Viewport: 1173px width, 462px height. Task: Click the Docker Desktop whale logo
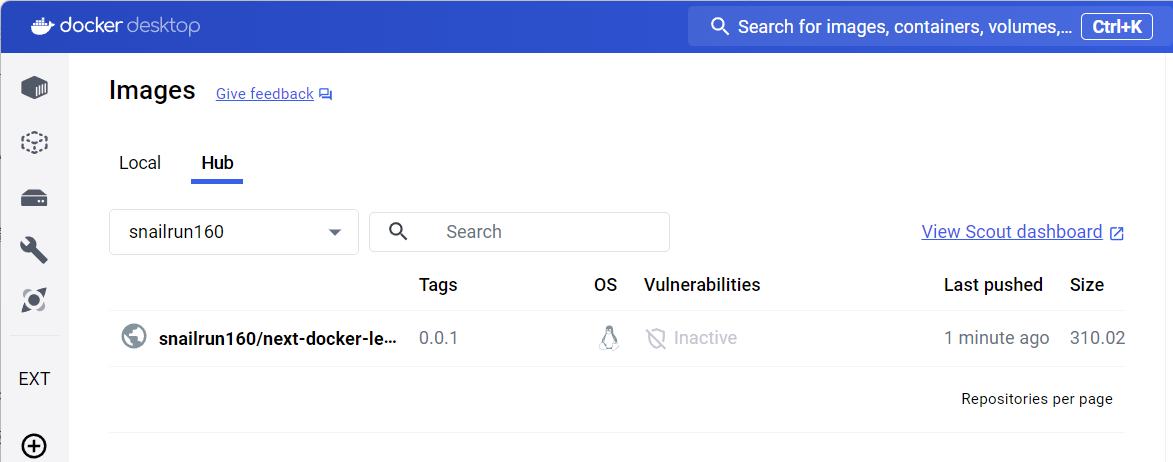click(42, 26)
